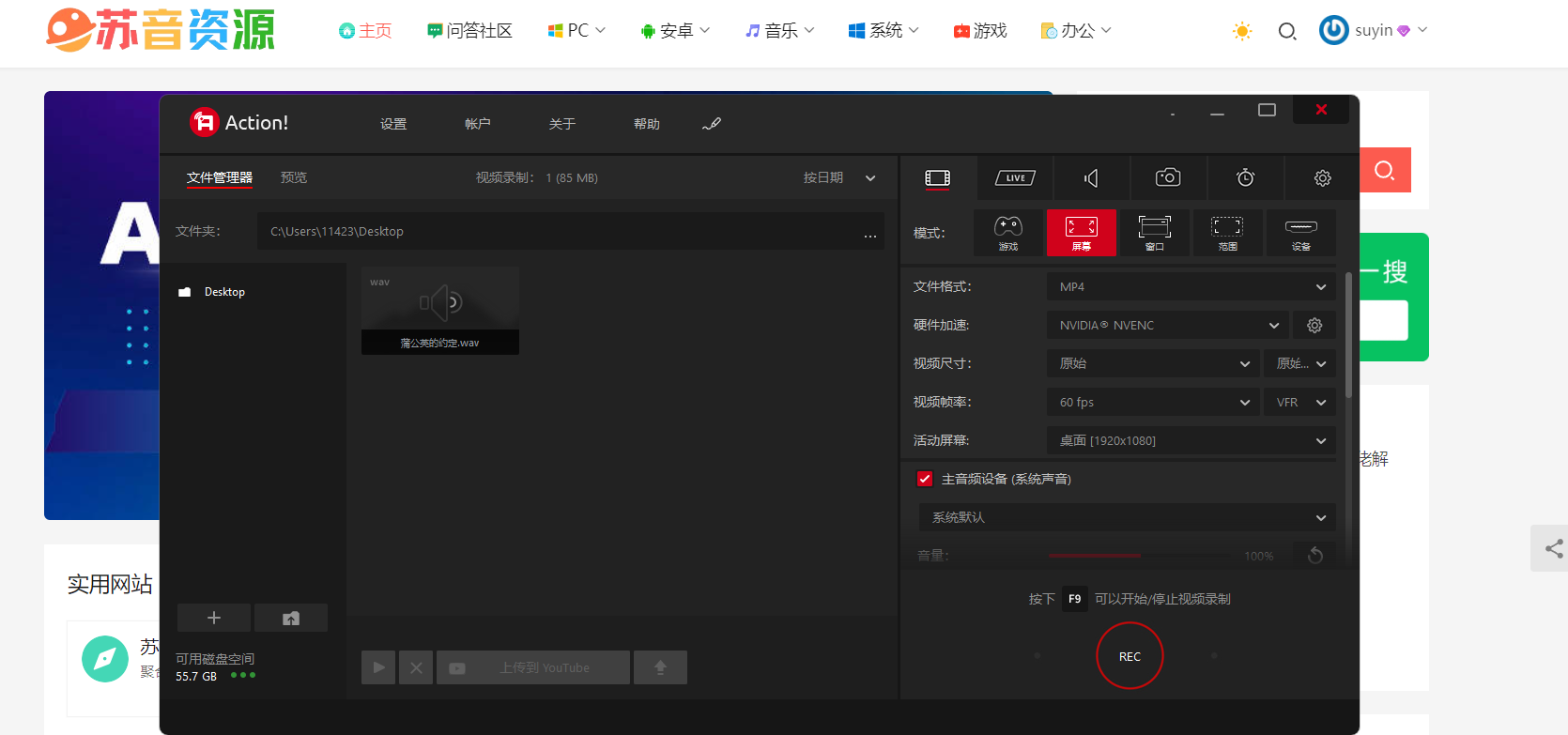This screenshot has width=1568, height=735.
Task: Open the video recording tab icon
Action: [x=938, y=177]
